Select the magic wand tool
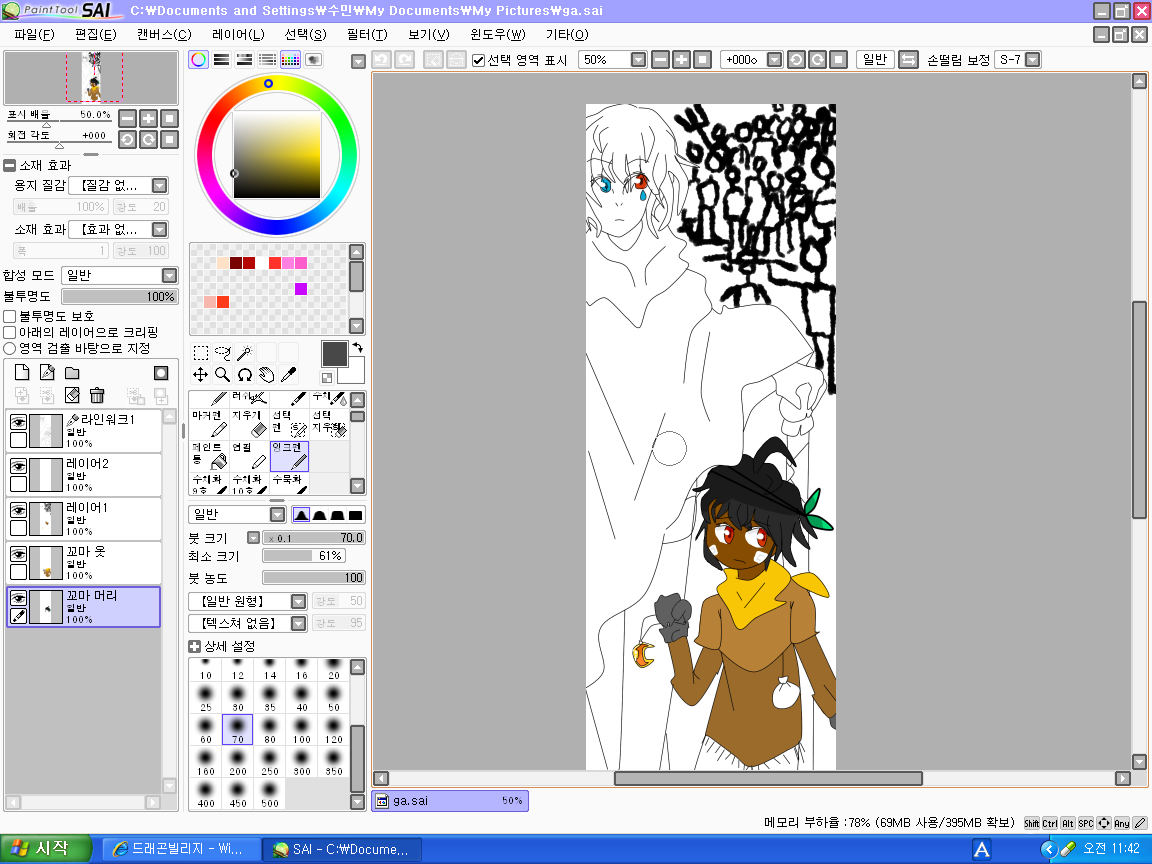This screenshot has width=1152, height=864. [245, 353]
